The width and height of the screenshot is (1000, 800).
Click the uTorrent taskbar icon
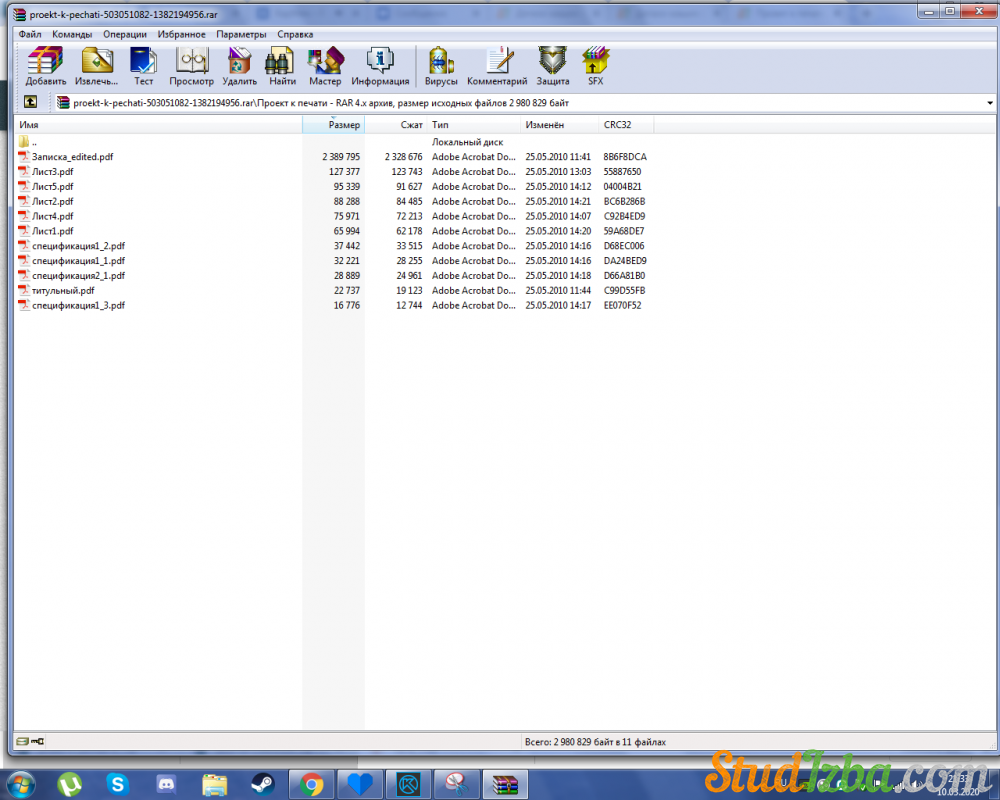pyautogui.click(x=69, y=784)
